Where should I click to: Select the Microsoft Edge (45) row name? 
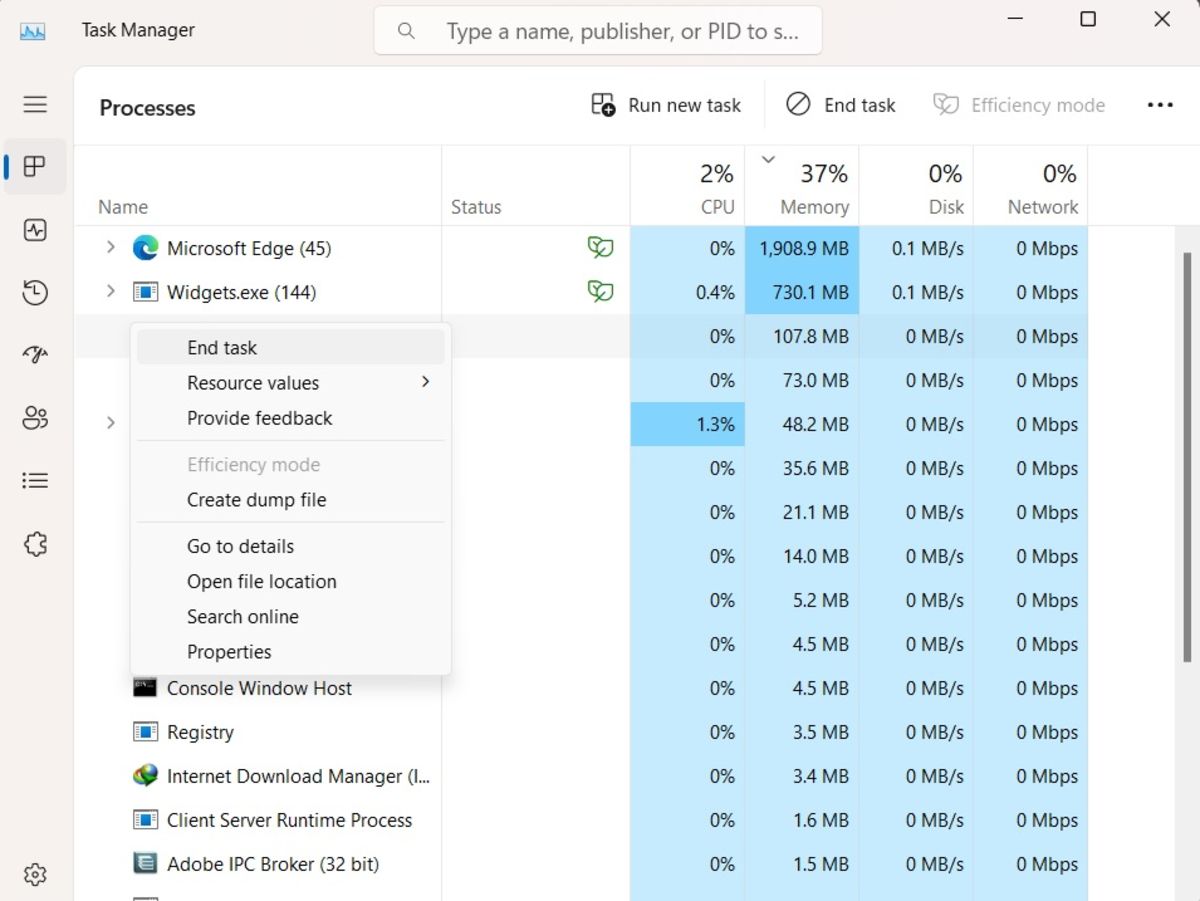[x=249, y=248]
